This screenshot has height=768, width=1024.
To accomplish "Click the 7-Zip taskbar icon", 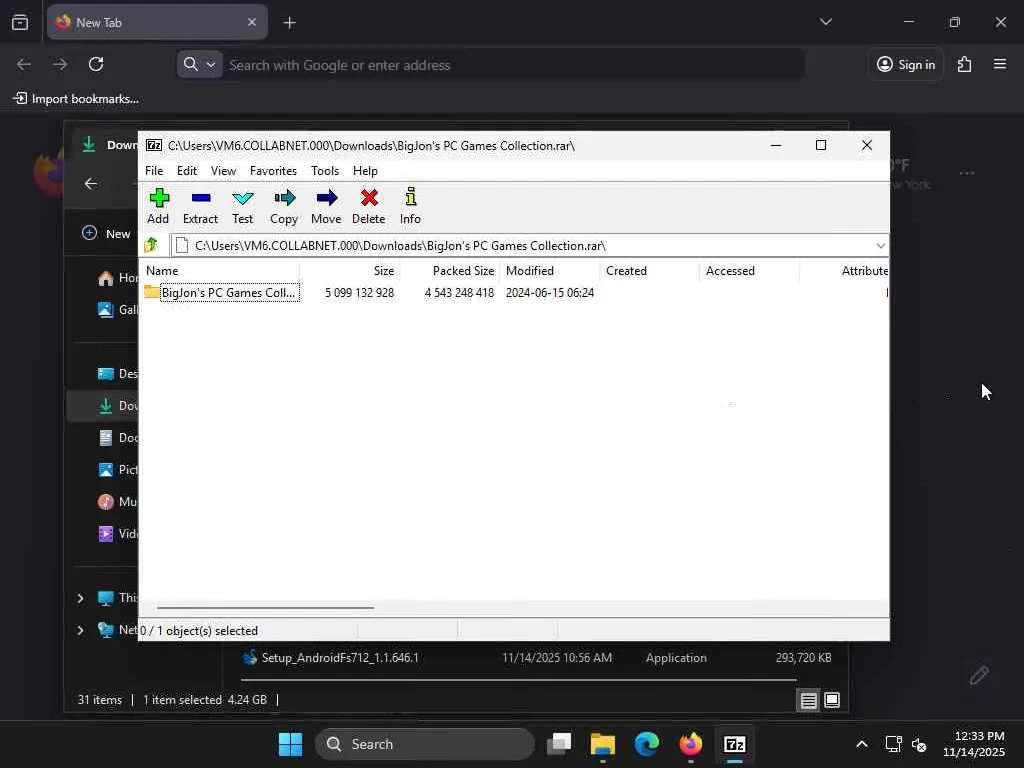I will coord(734,744).
